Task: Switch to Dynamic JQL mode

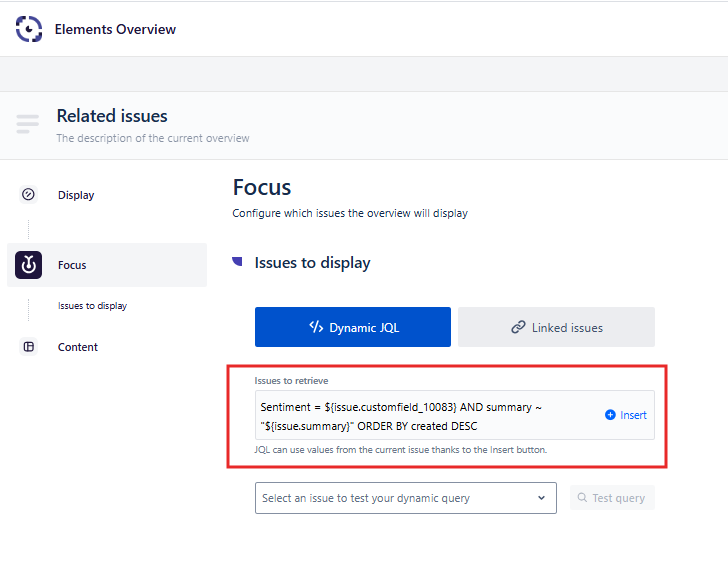Action: pyautogui.click(x=352, y=327)
